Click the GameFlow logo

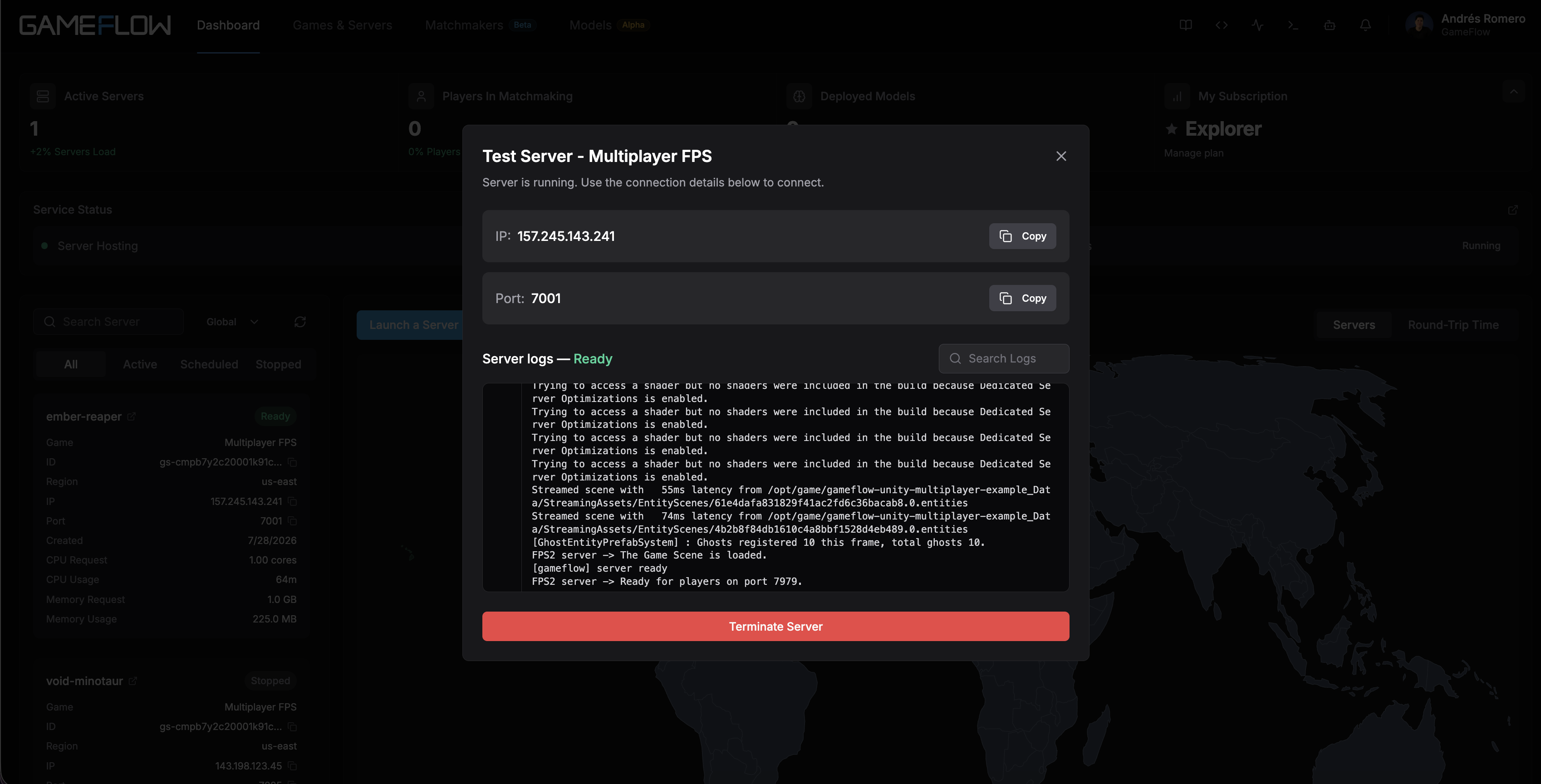pos(95,25)
